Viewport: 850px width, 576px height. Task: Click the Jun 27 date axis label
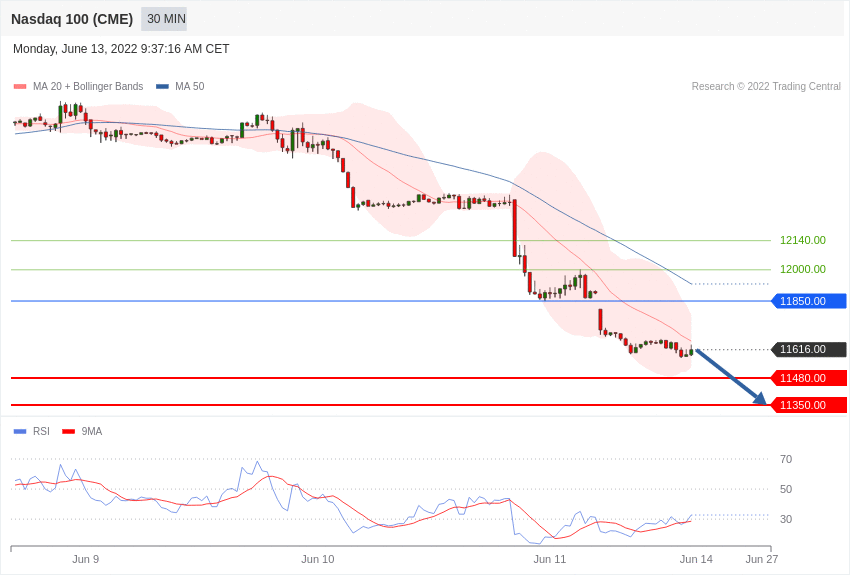click(x=762, y=559)
